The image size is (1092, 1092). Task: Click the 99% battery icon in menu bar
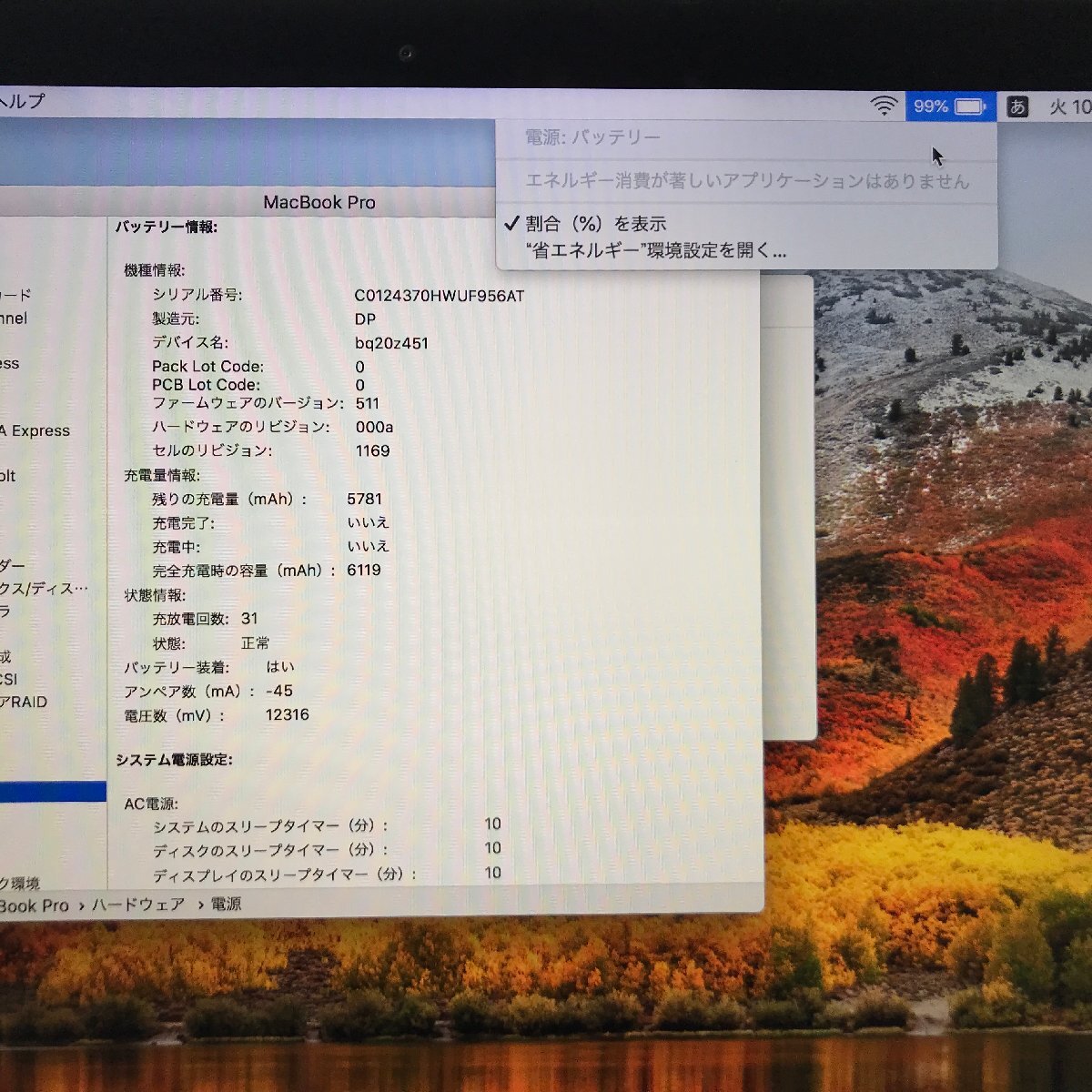(x=949, y=106)
